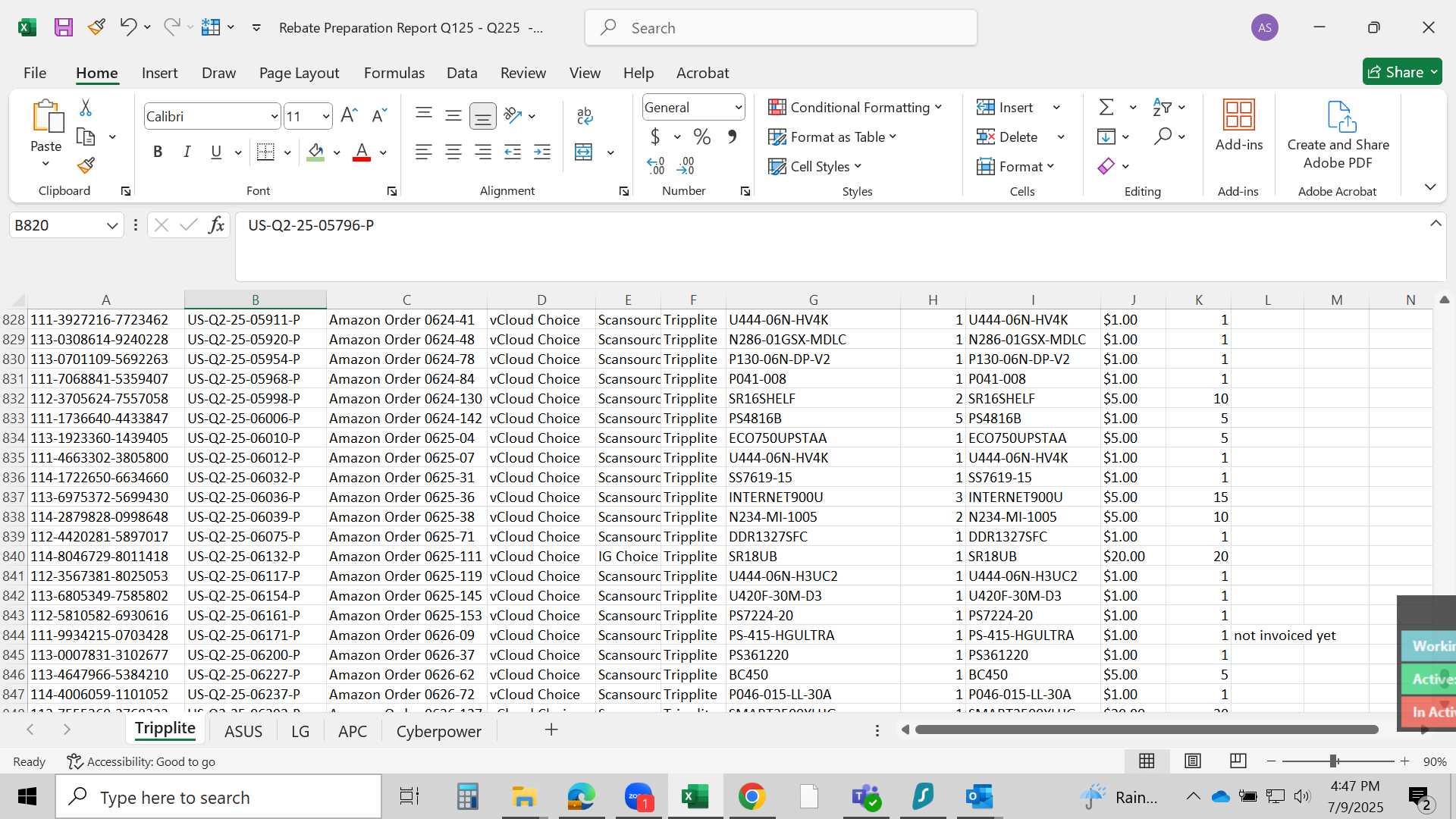This screenshot has height=819, width=1456.
Task: Click the Fill down arrow icon
Action: coord(1106,136)
